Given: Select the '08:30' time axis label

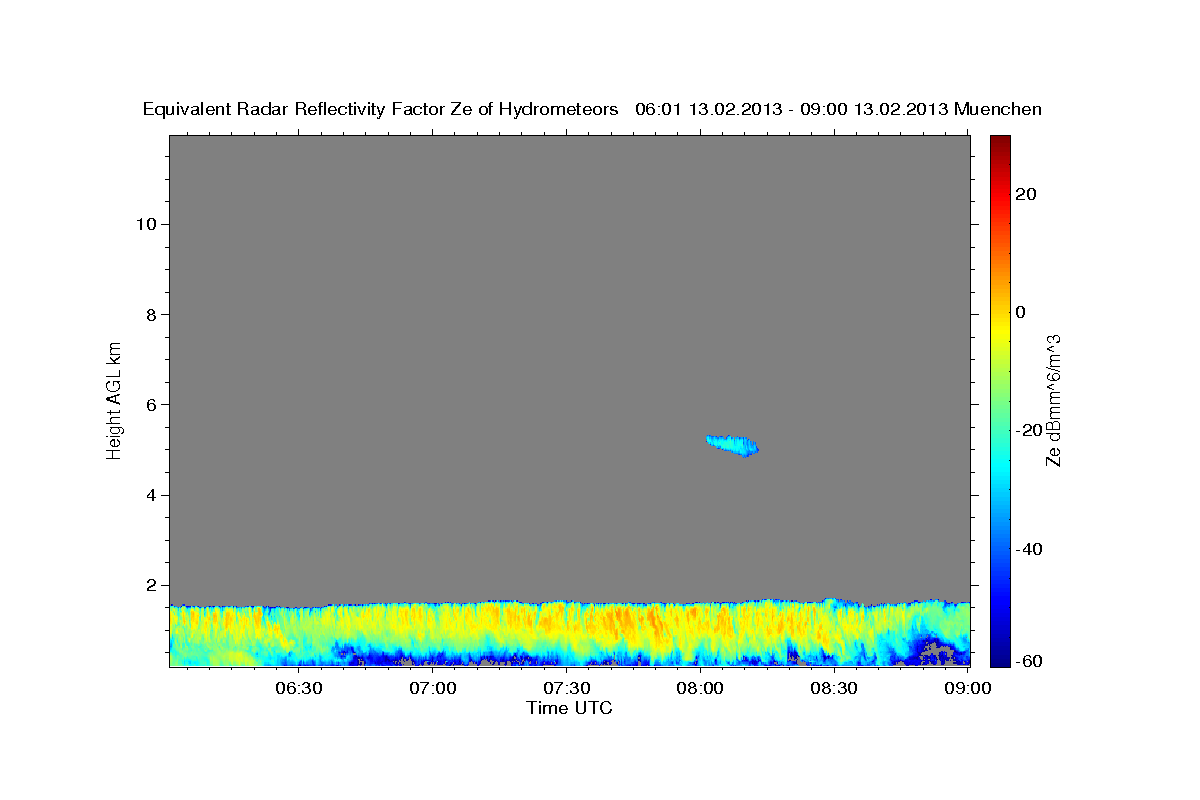Looking at the screenshot, I should [834, 688].
